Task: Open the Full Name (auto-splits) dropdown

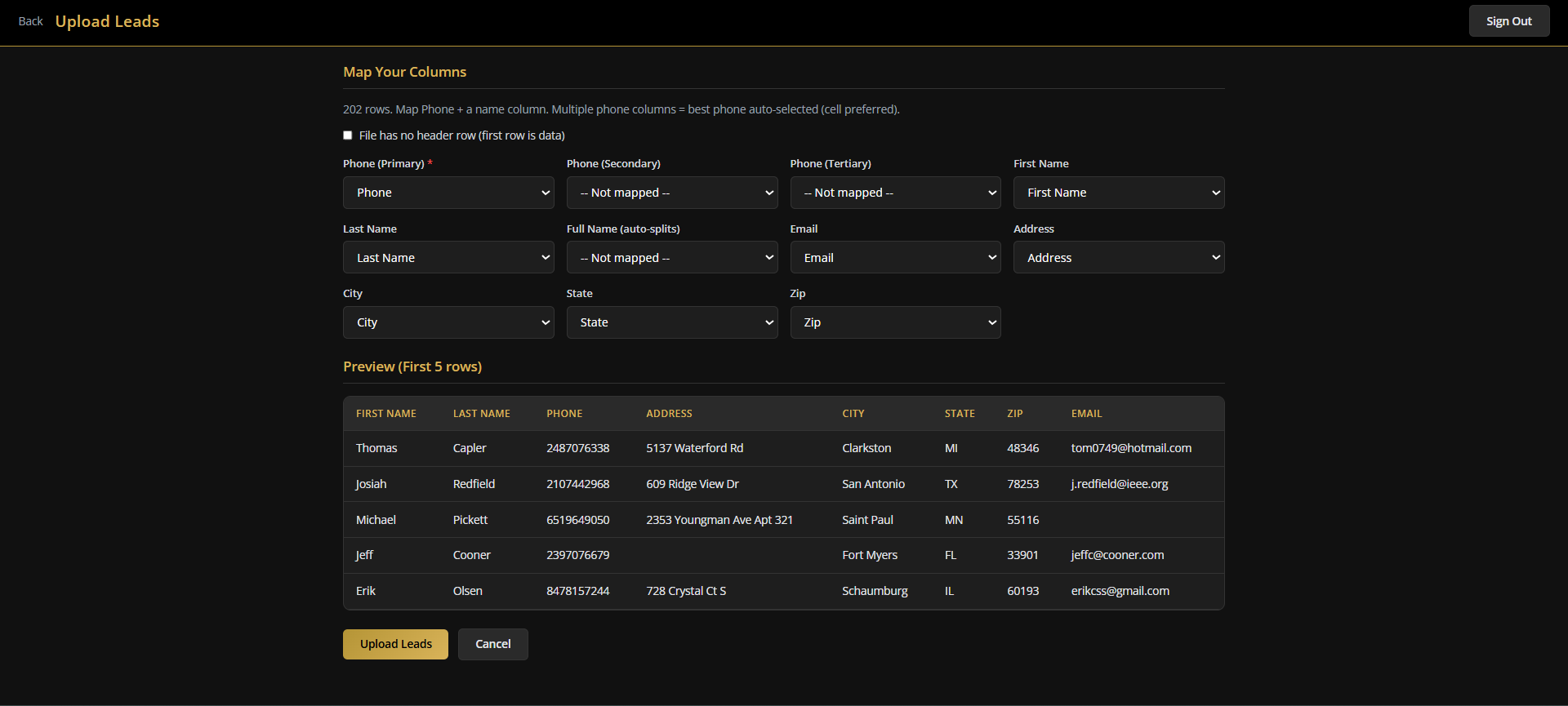Action: click(672, 257)
